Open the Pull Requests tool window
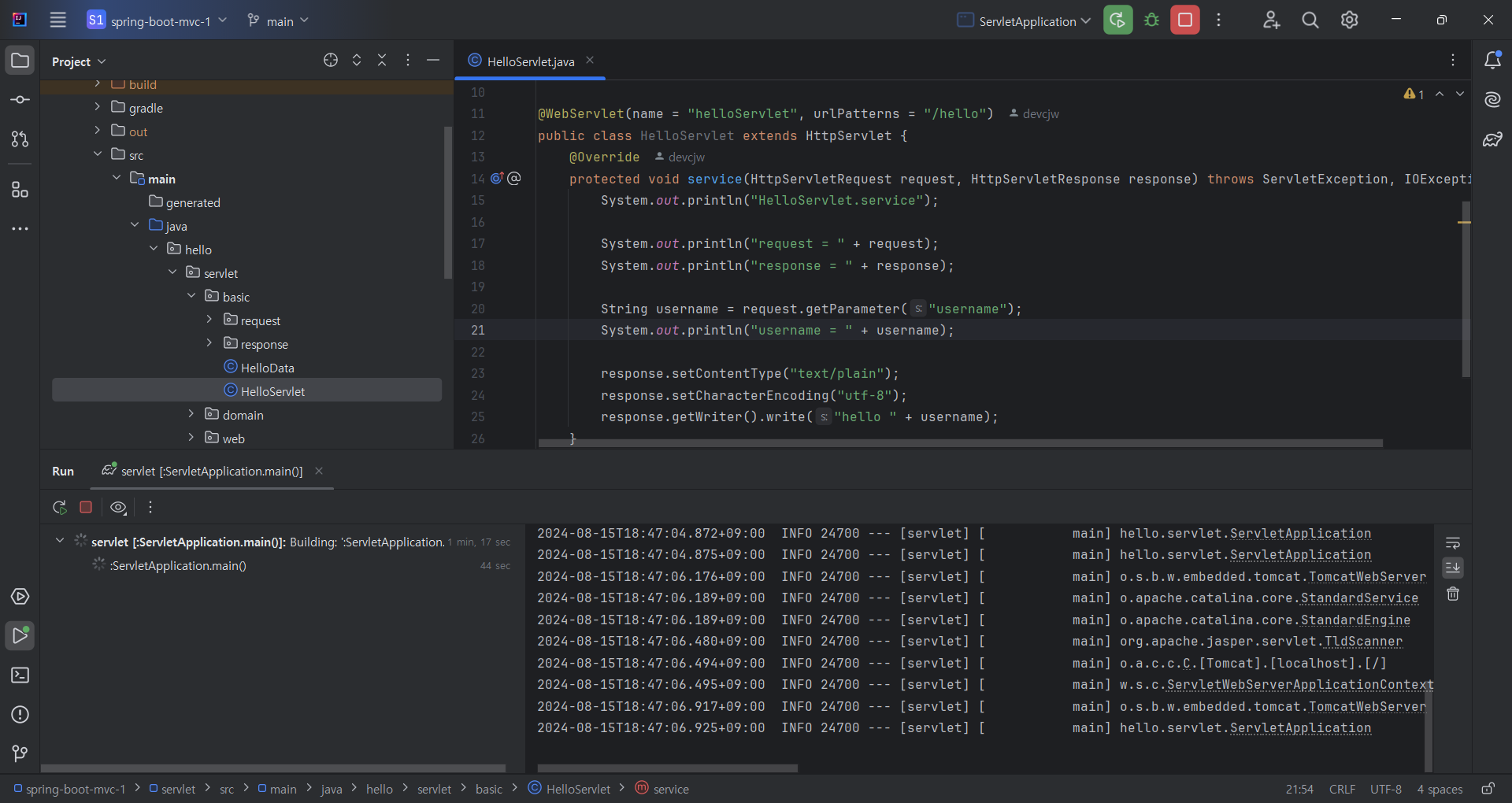The width and height of the screenshot is (1512, 803). pos(20,139)
